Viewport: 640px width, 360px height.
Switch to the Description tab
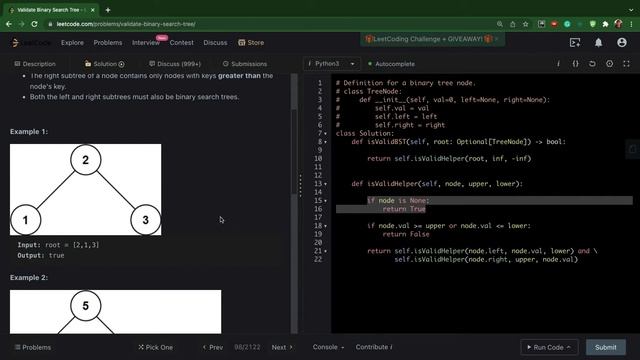(35, 64)
